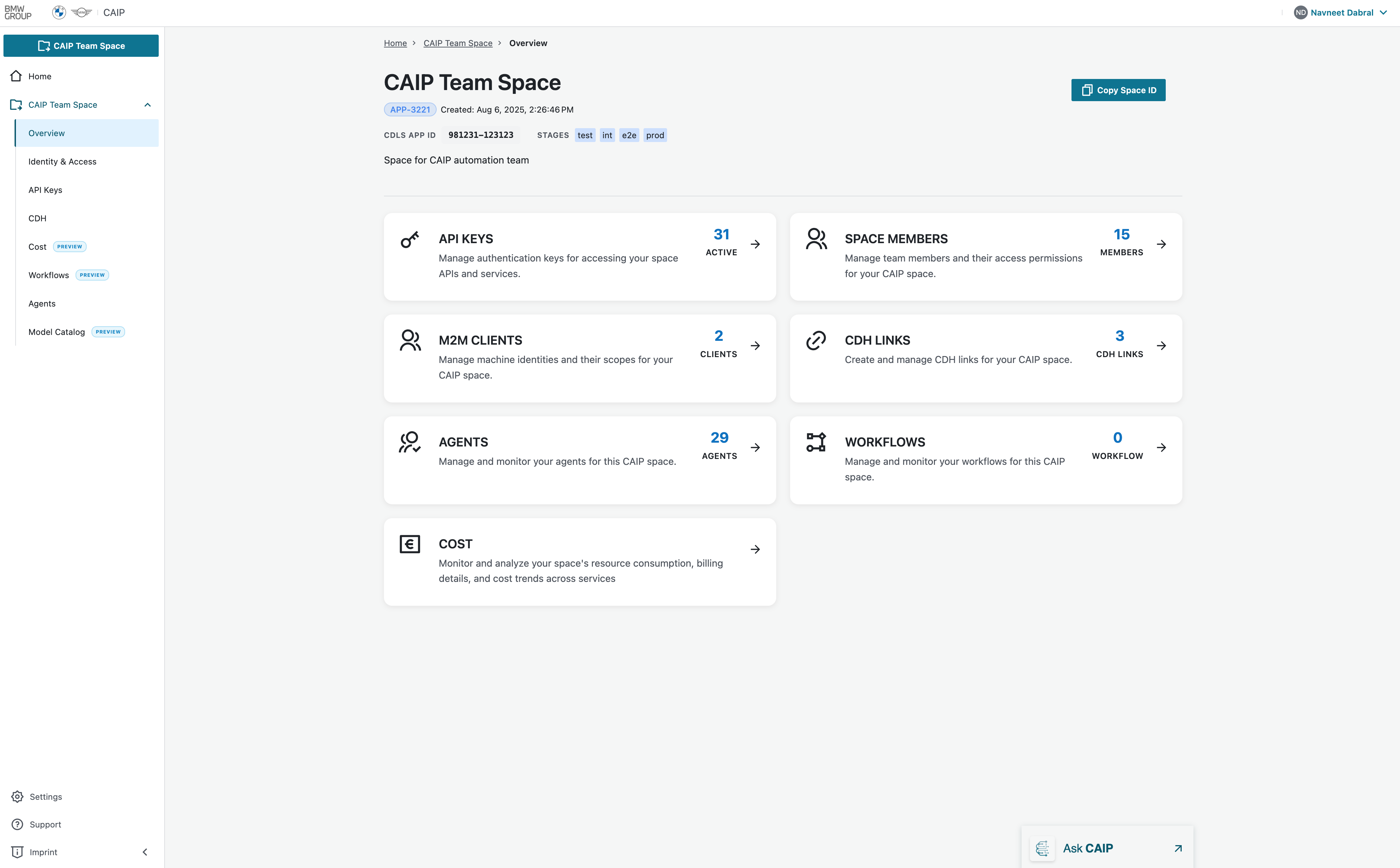Click the test stage tag

point(585,135)
